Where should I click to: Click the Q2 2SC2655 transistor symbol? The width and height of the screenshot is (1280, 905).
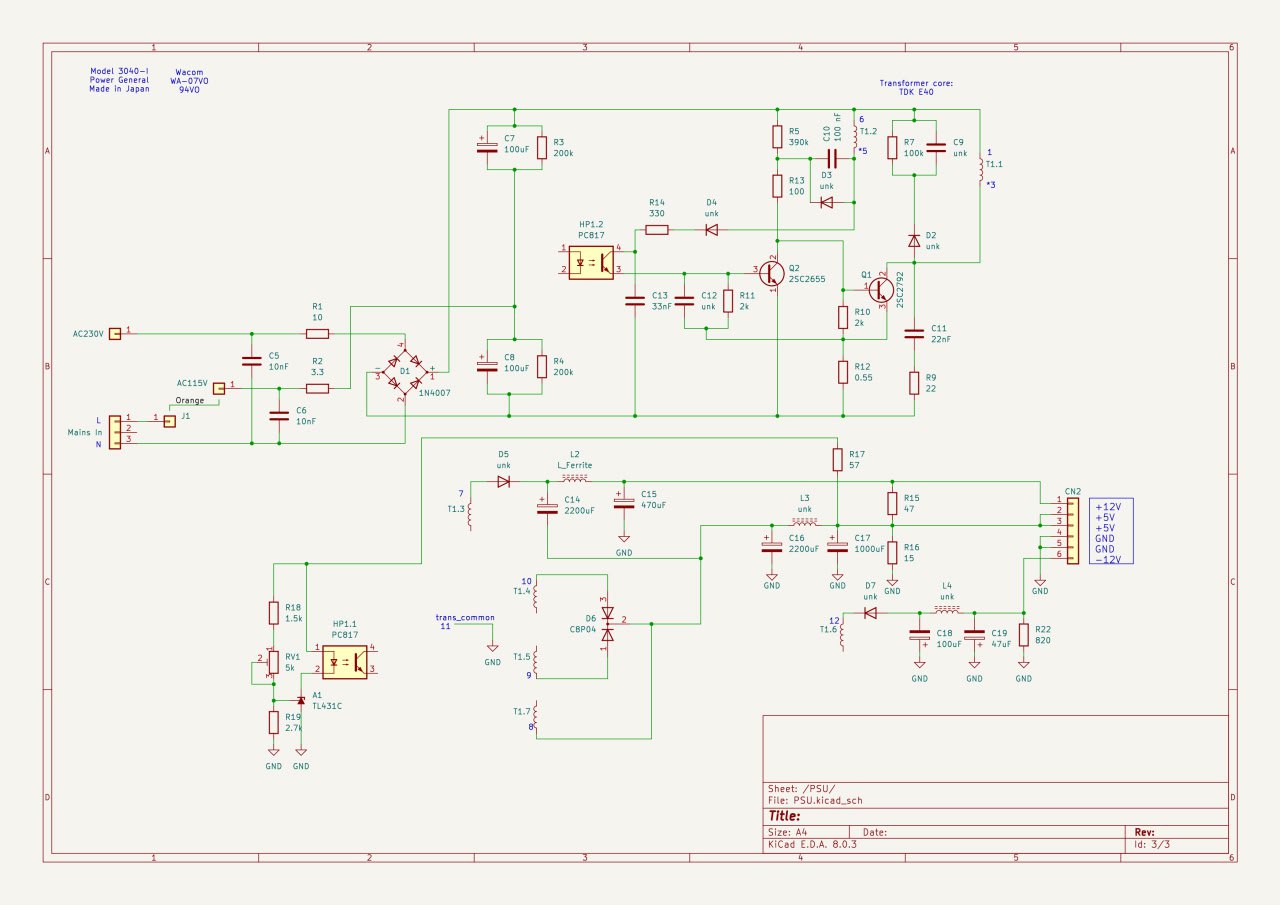pos(771,272)
